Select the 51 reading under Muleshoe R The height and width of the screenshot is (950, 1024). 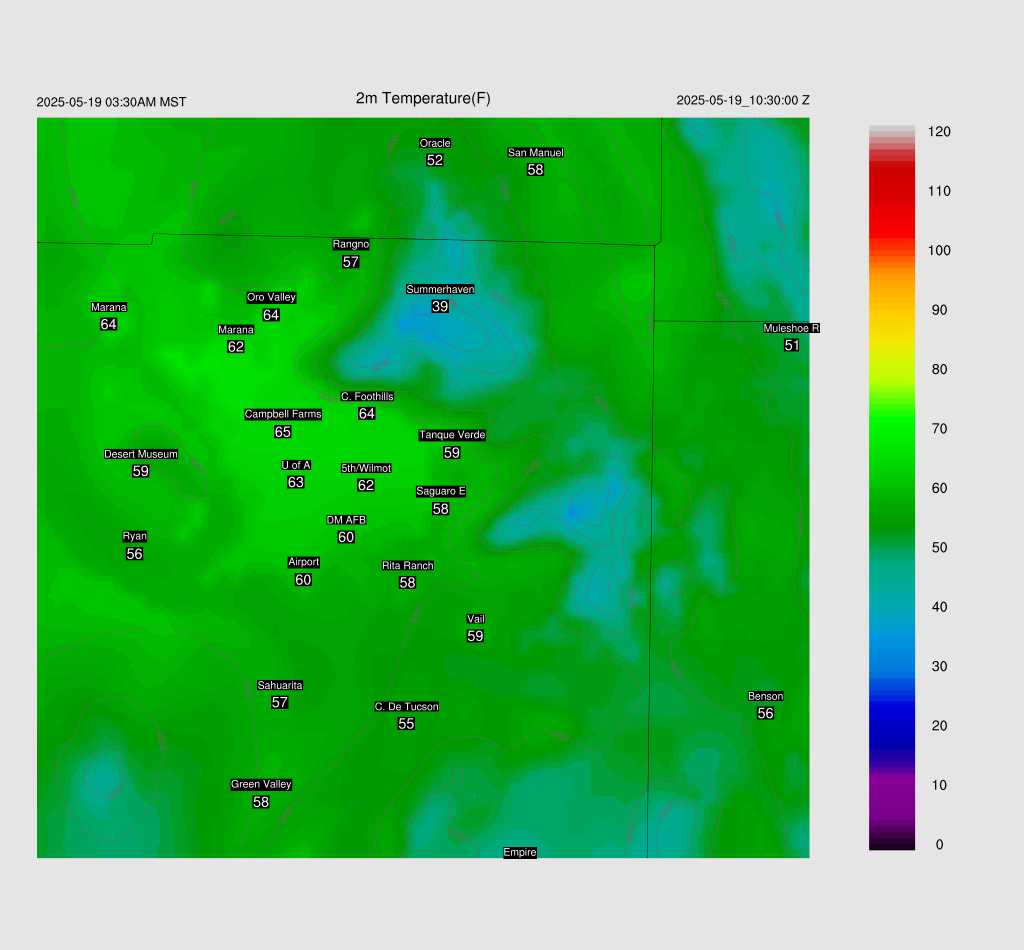click(x=792, y=345)
